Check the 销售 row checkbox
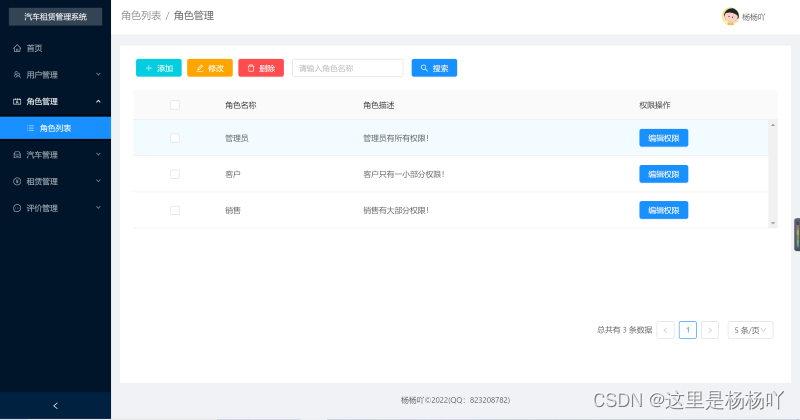This screenshot has height=420, width=800. (x=175, y=210)
